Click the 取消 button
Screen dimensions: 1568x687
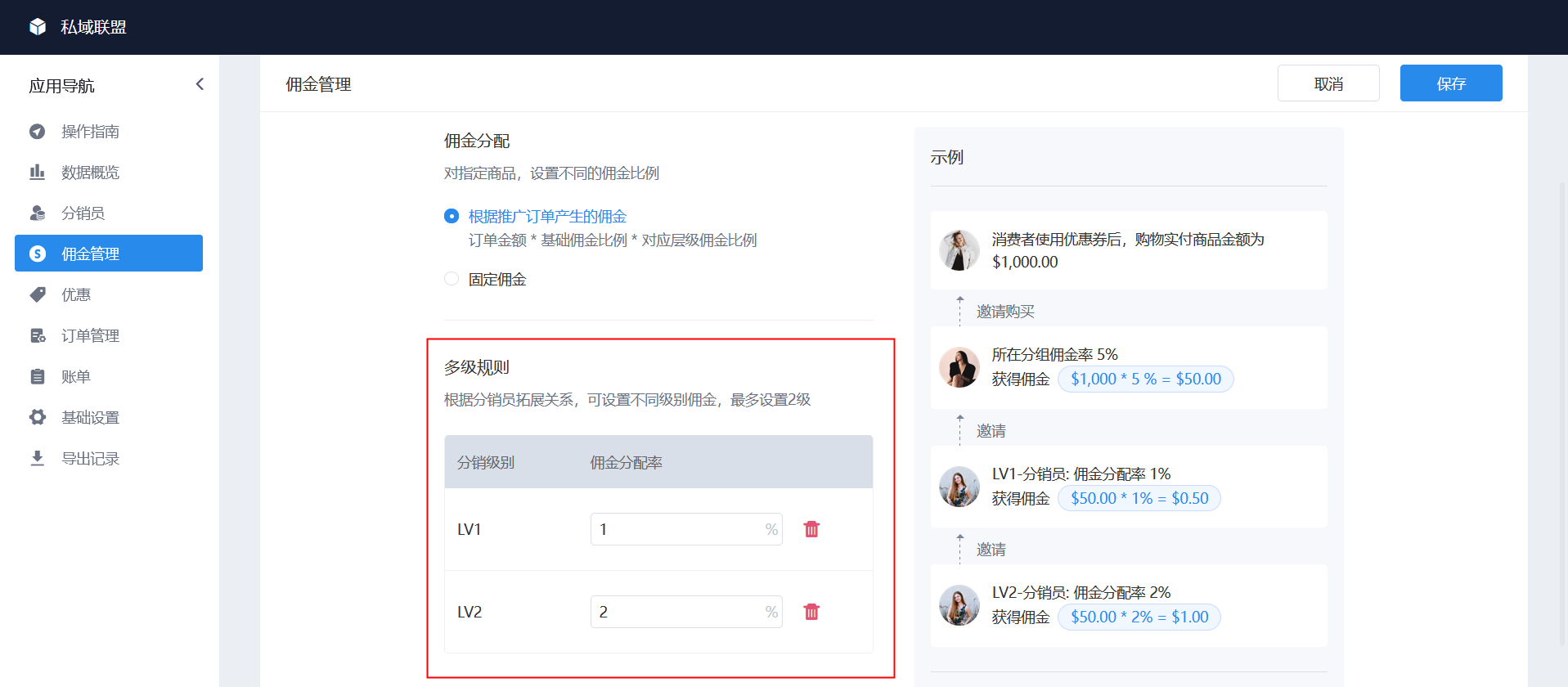[1328, 83]
